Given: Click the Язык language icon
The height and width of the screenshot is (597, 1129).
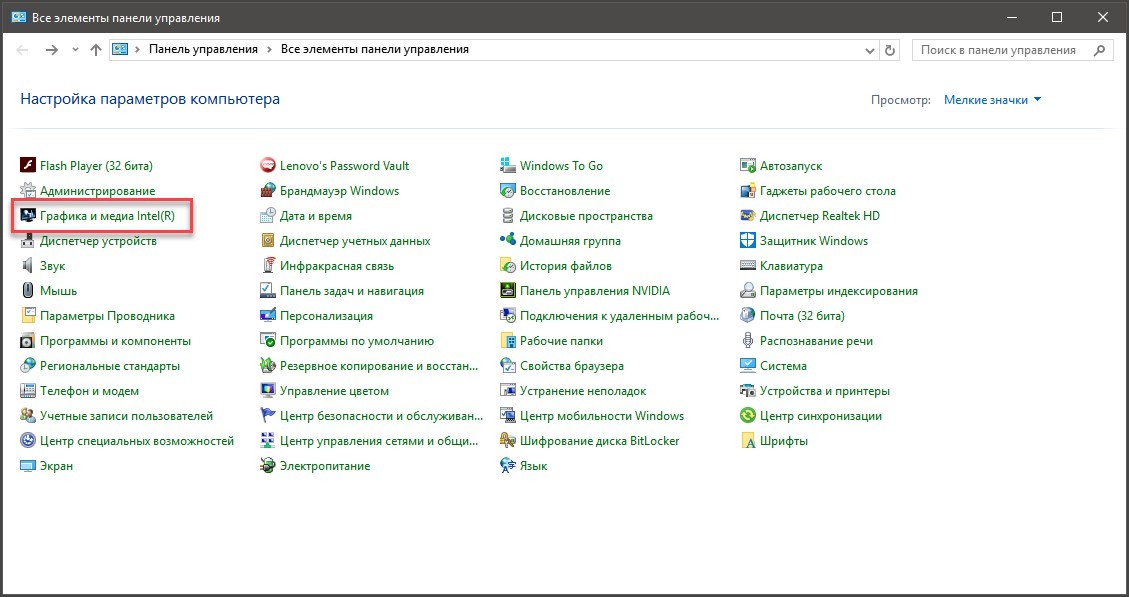Looking at the screenshot, I should coord(508,466).
